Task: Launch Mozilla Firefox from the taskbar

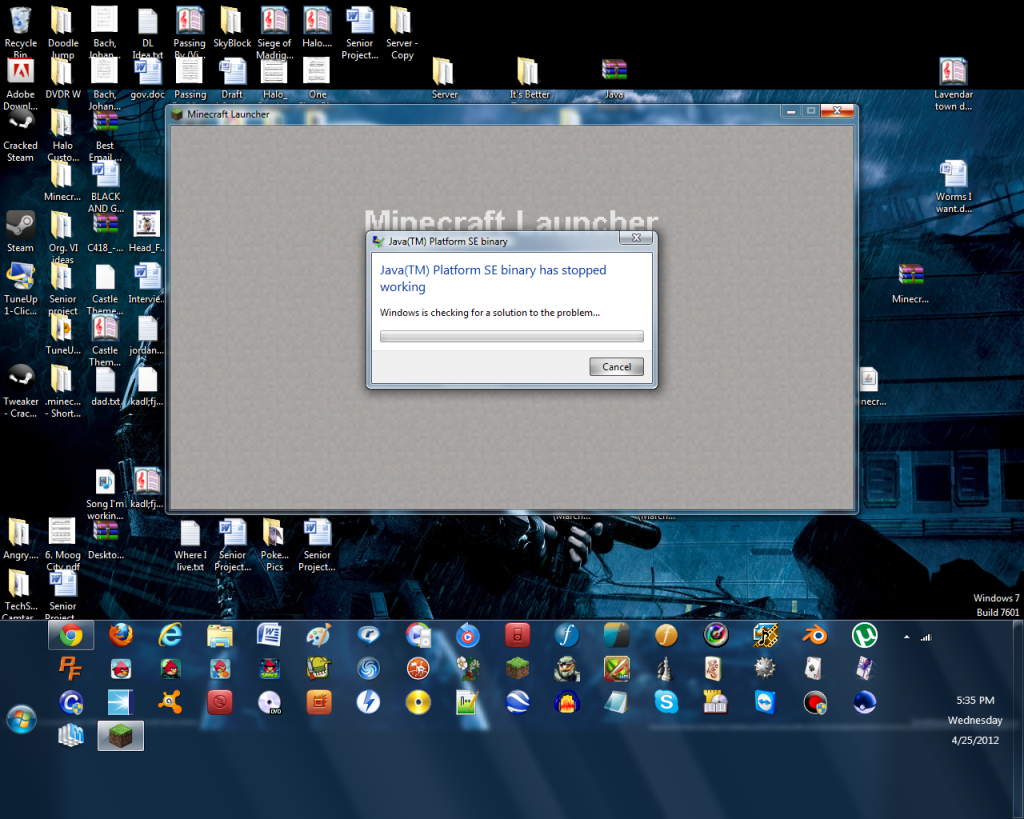Action: [x=121, y=635]
